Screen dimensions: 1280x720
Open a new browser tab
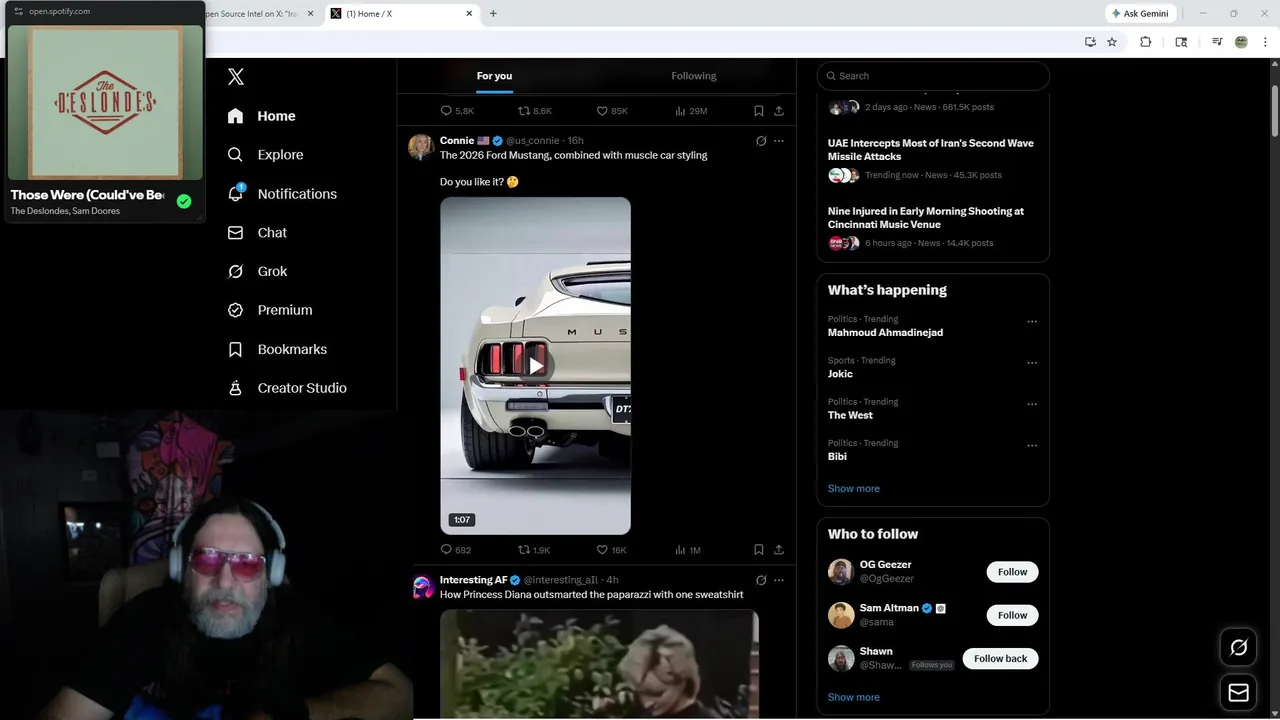tap(493, 14)
